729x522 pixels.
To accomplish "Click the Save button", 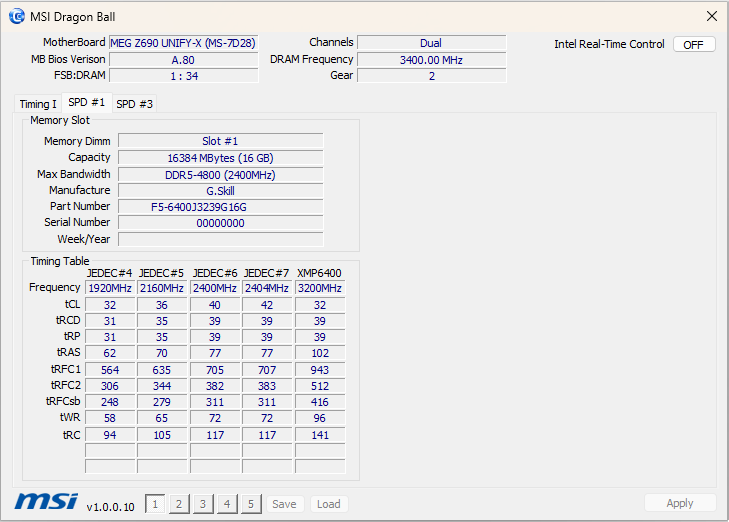I will click(285, 504).
